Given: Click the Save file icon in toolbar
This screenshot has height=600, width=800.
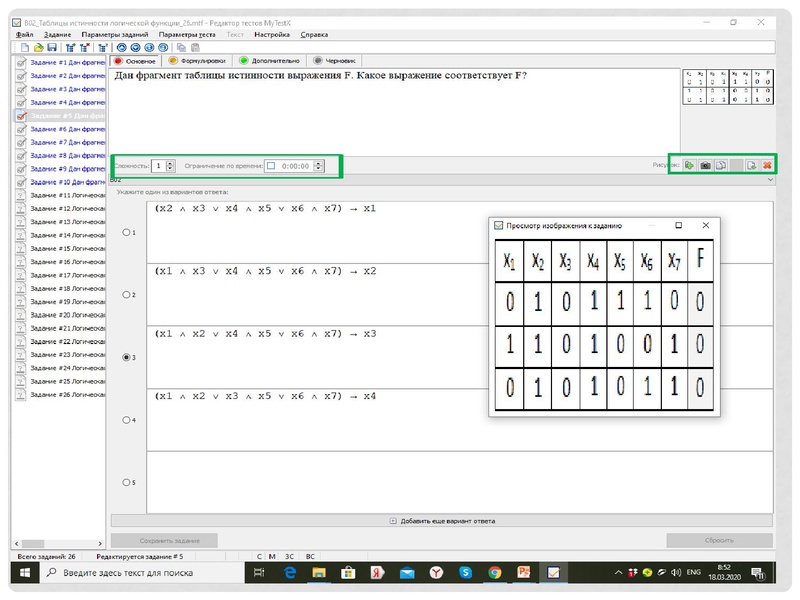Looking at the screenshot, I should 51,47.
